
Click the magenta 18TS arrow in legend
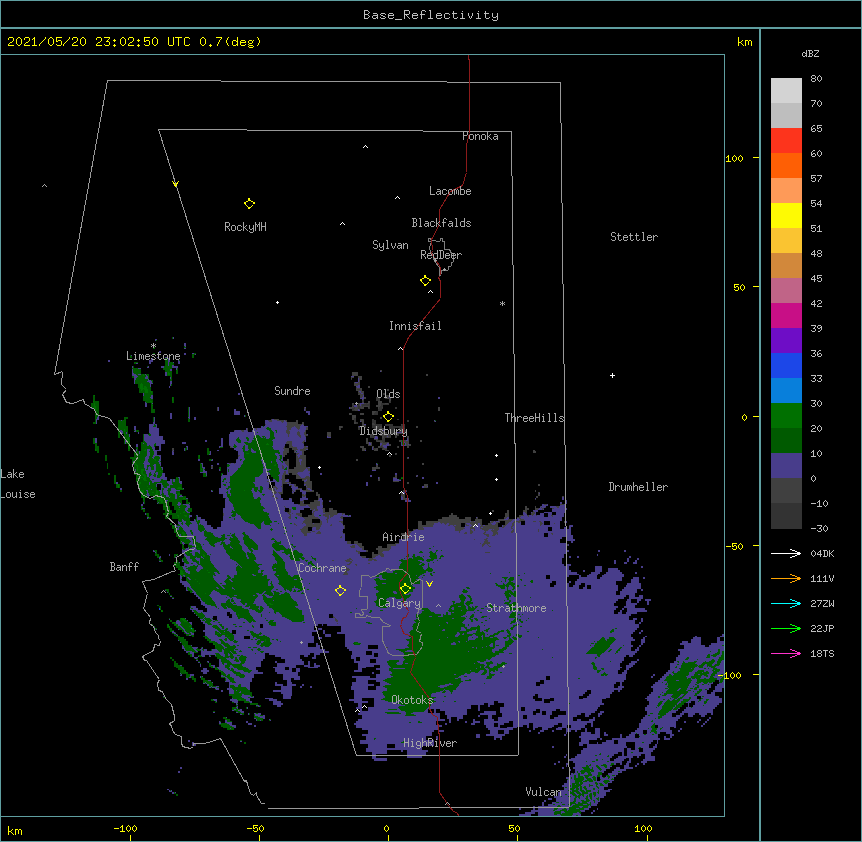click(x=786, y=653)
